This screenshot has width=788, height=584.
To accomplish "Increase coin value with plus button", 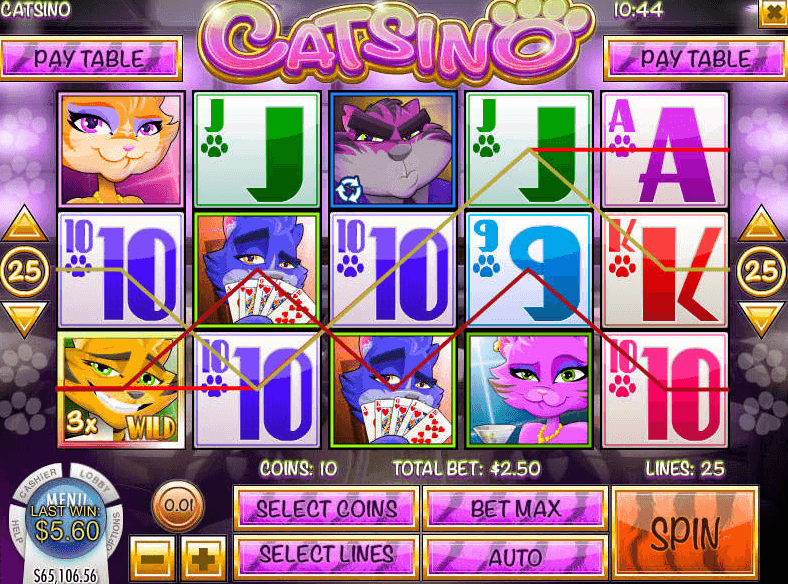I will 203,558.
